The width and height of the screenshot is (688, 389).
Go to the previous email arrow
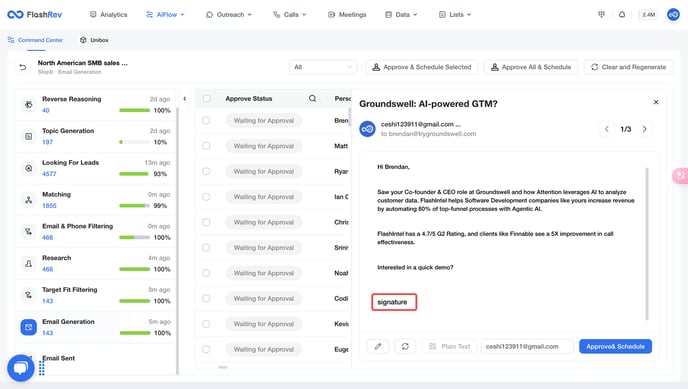pos(607,129)
